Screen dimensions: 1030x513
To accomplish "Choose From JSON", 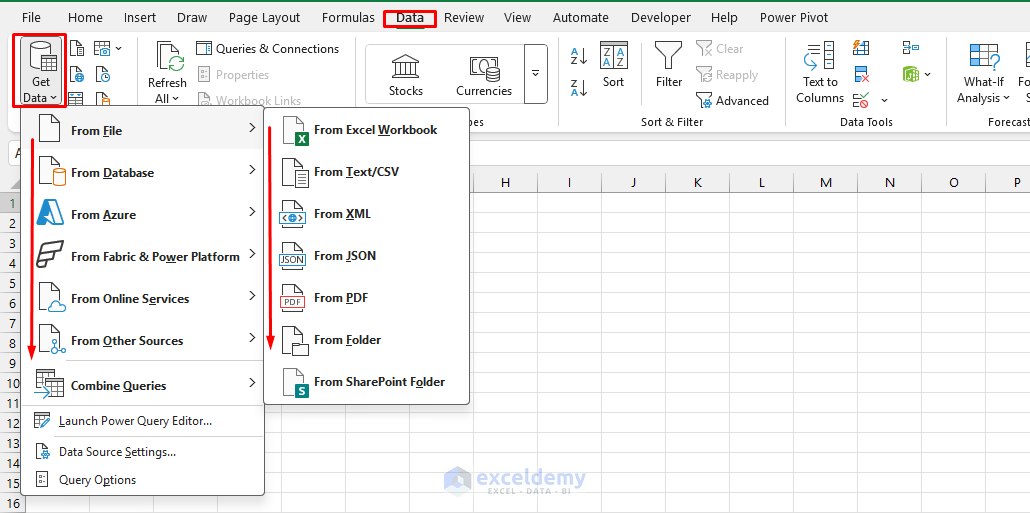I will (367, 256).
